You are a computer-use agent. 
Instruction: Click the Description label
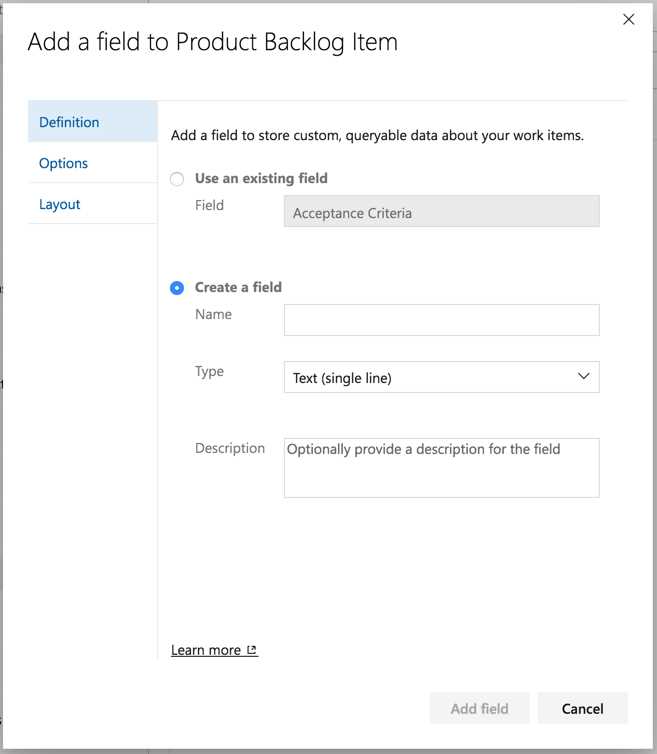(x=230, y=448)
